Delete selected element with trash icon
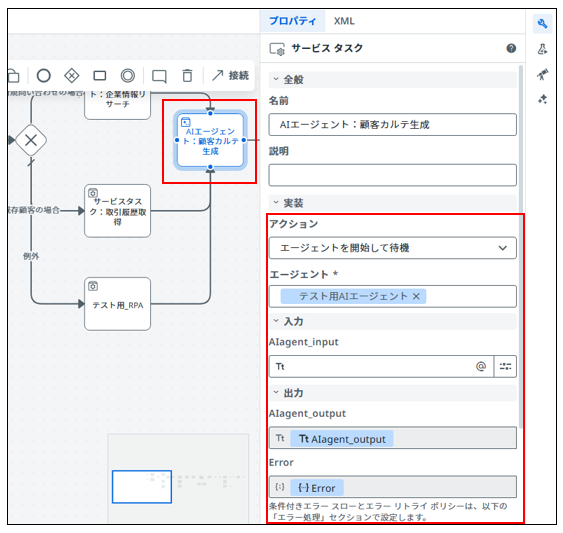Screen dimensions: 563x533 click(x=187, y=76)
